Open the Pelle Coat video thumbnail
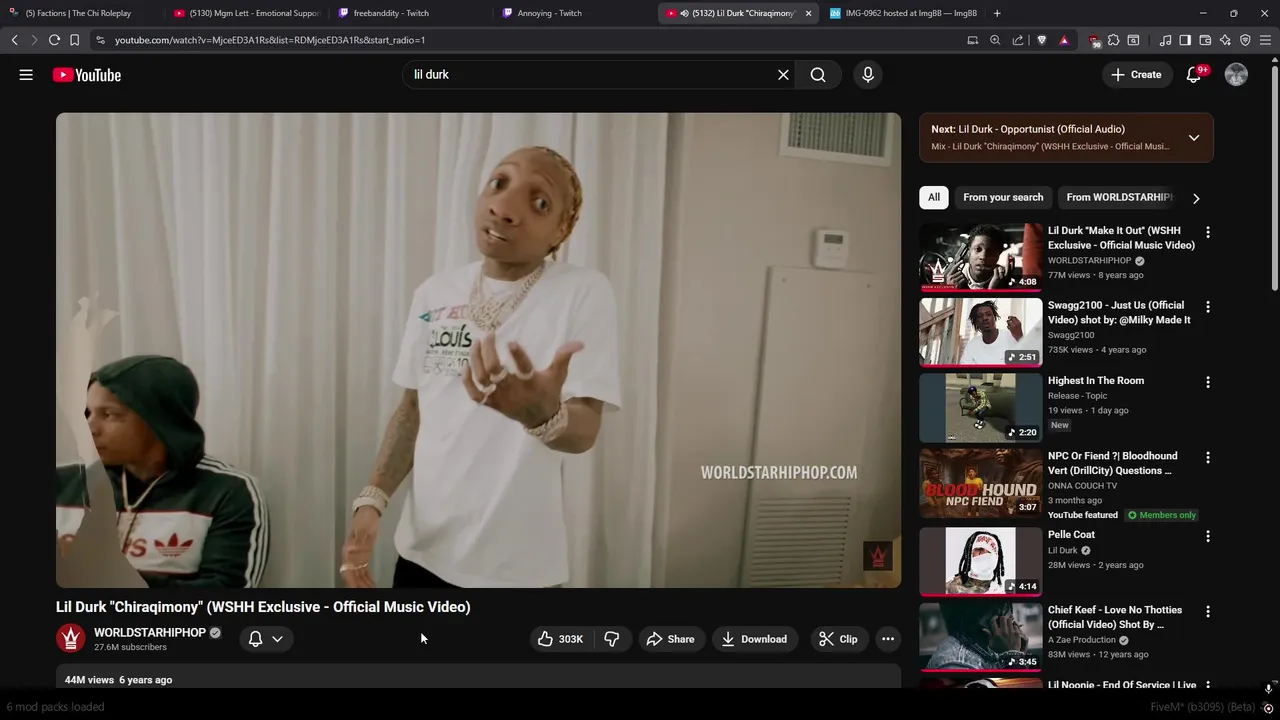This screenshot has width=1280, height=720. tap(981, 562)
